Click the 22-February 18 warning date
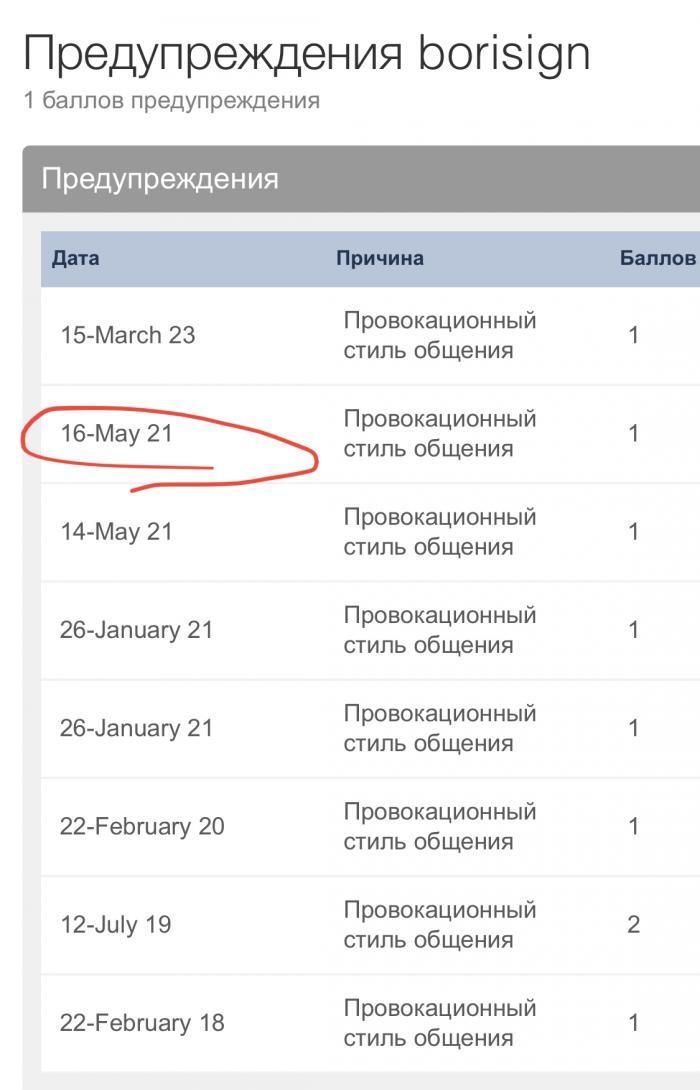 point(142,1023)
